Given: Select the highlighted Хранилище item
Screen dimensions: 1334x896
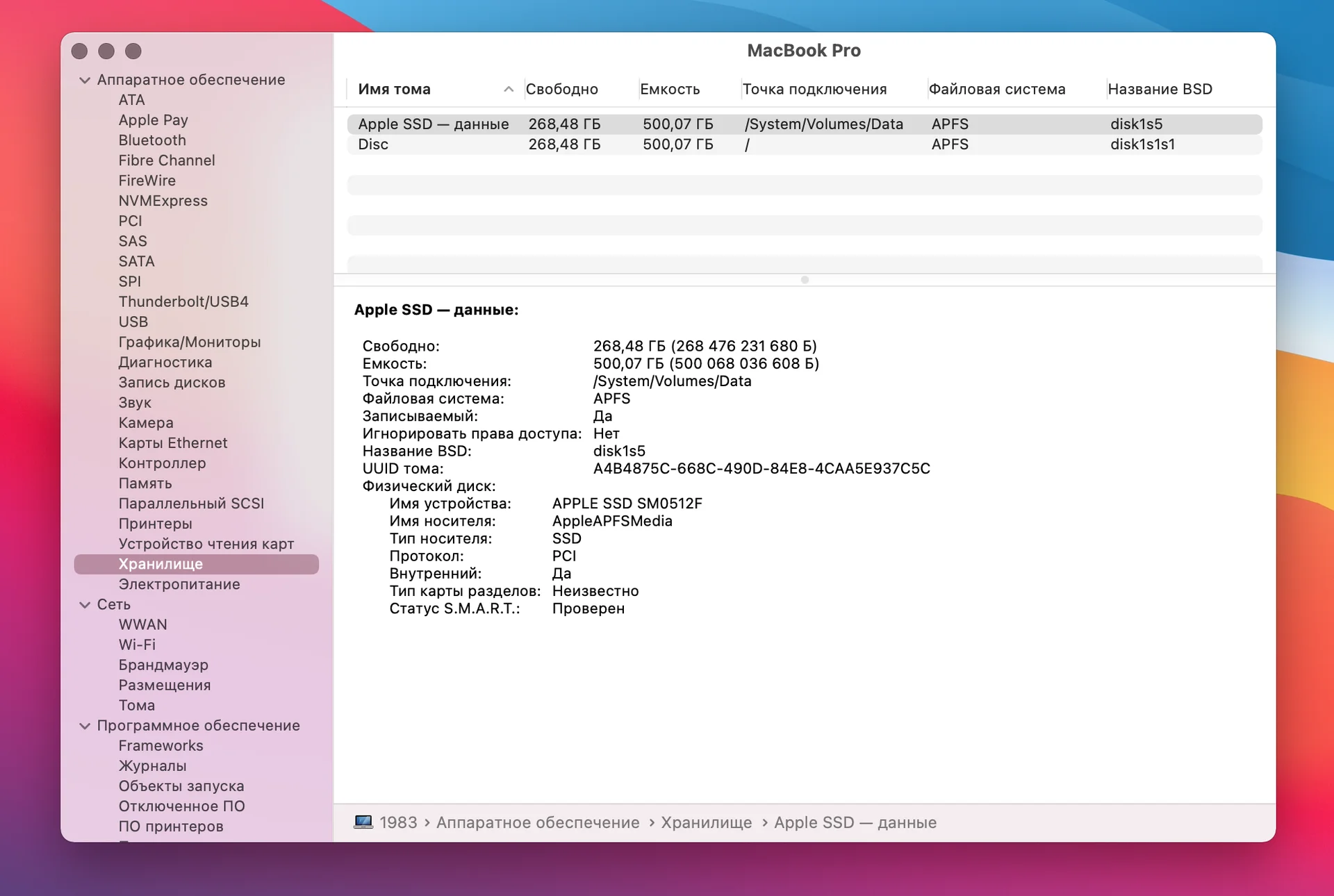Looking at the screenshot, I should (x=196, y=564).
